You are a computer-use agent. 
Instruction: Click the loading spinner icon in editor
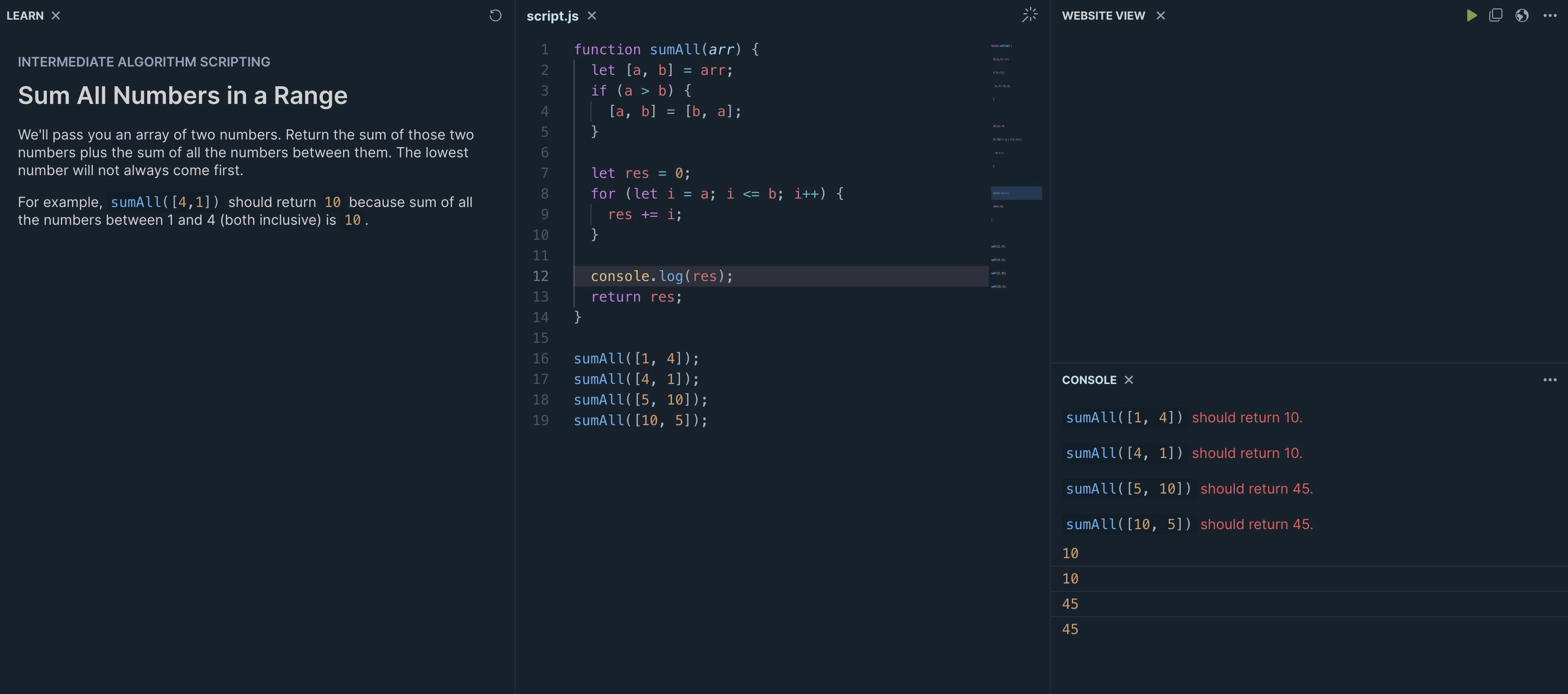coord(1029,15)
